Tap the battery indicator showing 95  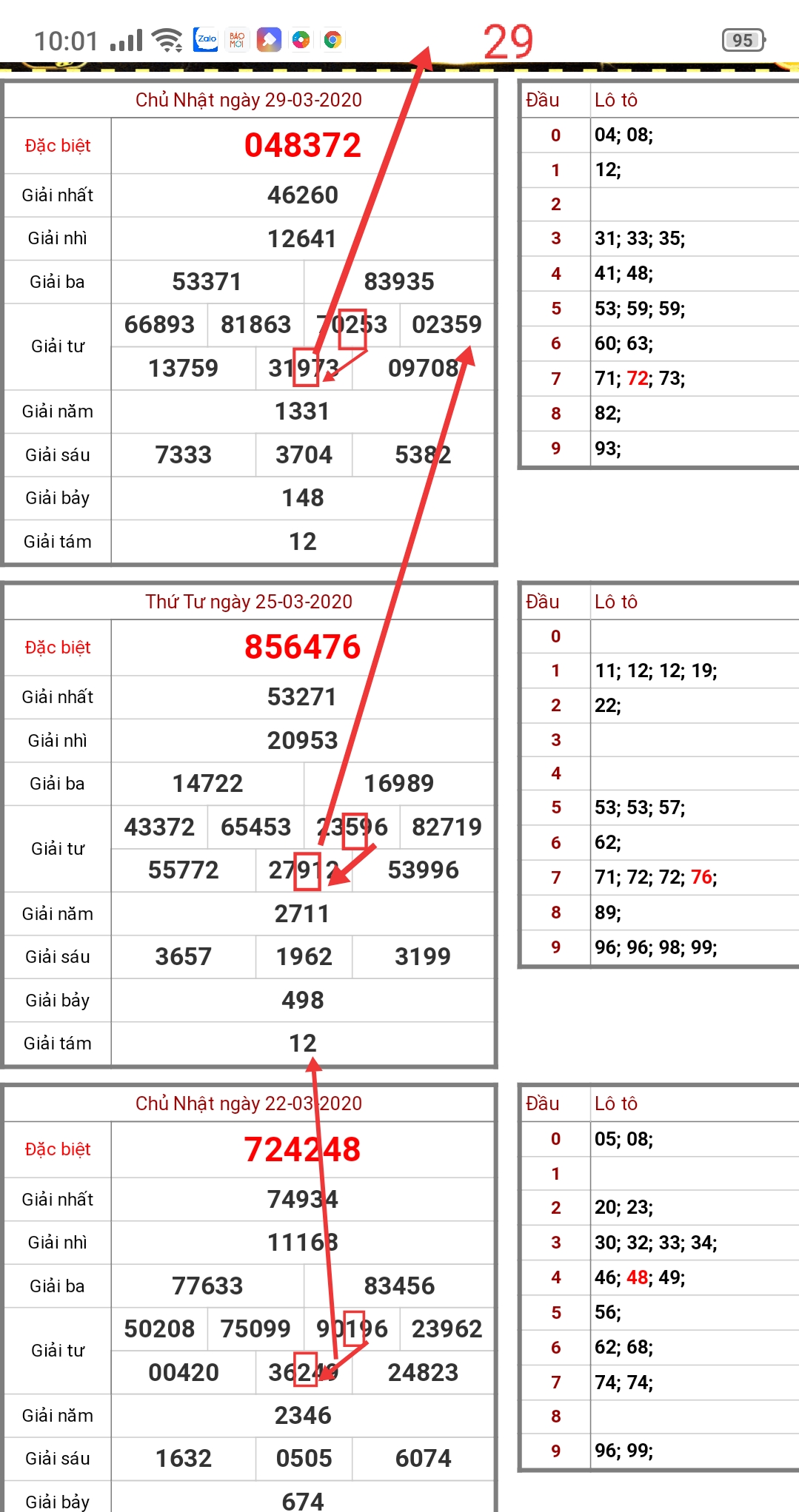tap(743, 40)
